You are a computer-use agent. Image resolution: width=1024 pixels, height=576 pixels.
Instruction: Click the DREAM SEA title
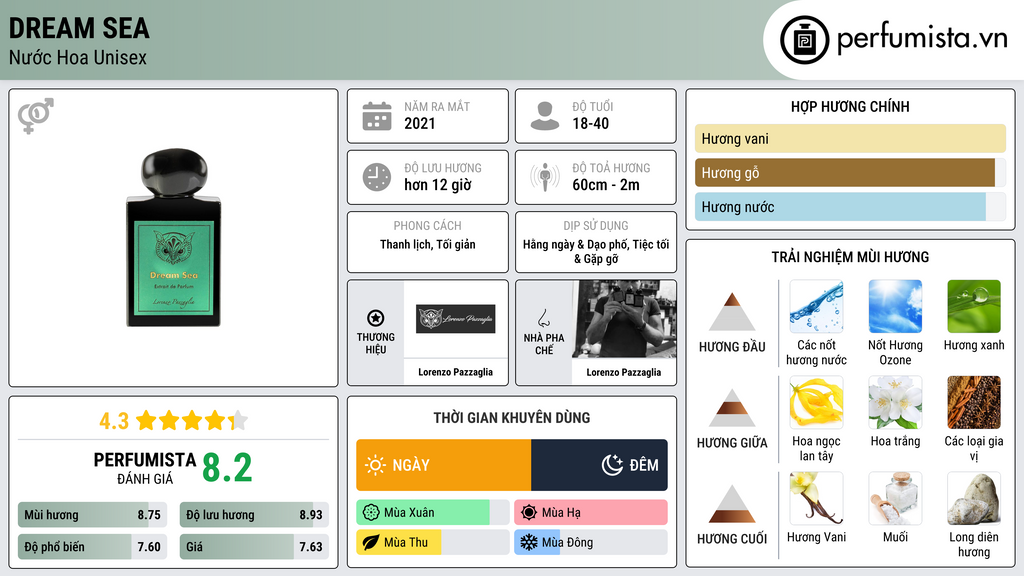79,29
